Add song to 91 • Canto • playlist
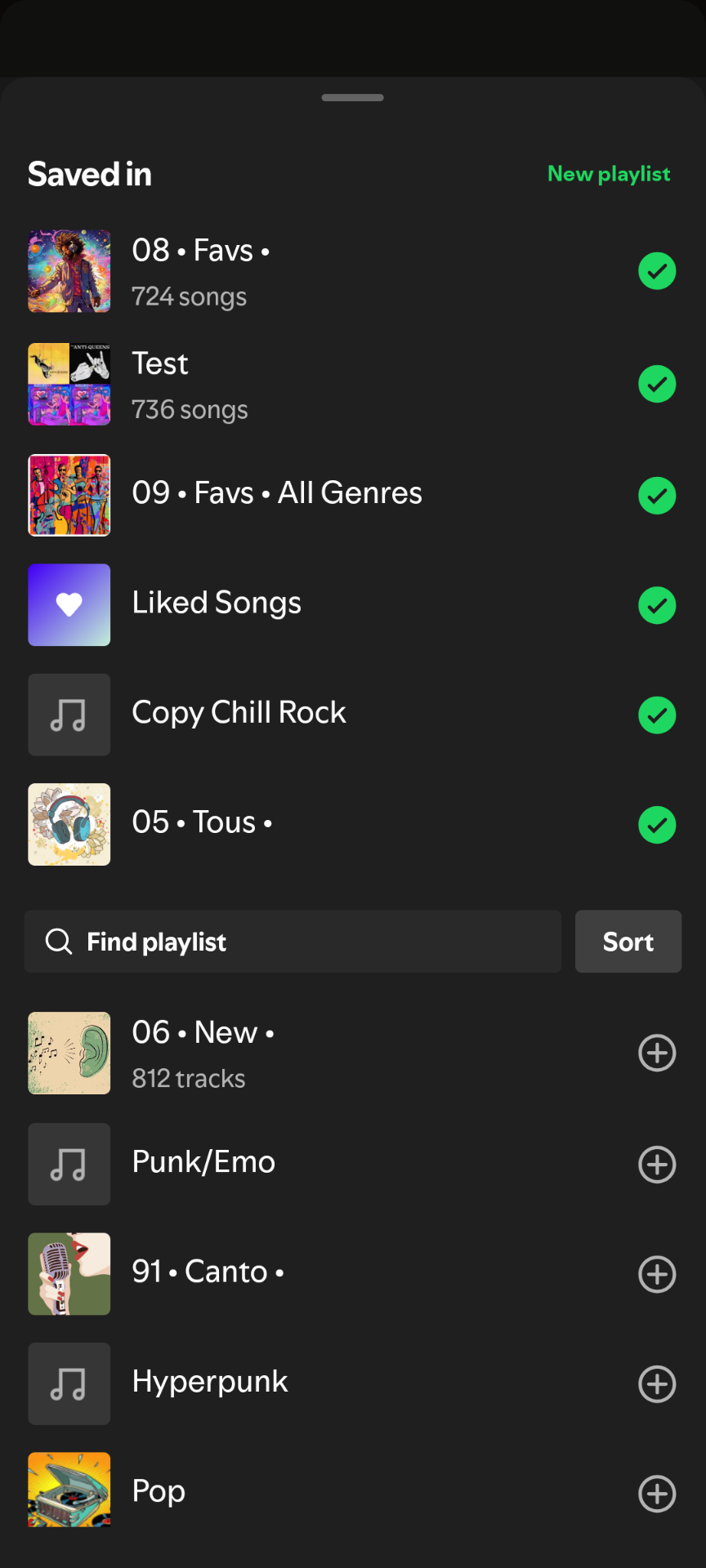706x1568 pixels. click(x=657, y=1274)
